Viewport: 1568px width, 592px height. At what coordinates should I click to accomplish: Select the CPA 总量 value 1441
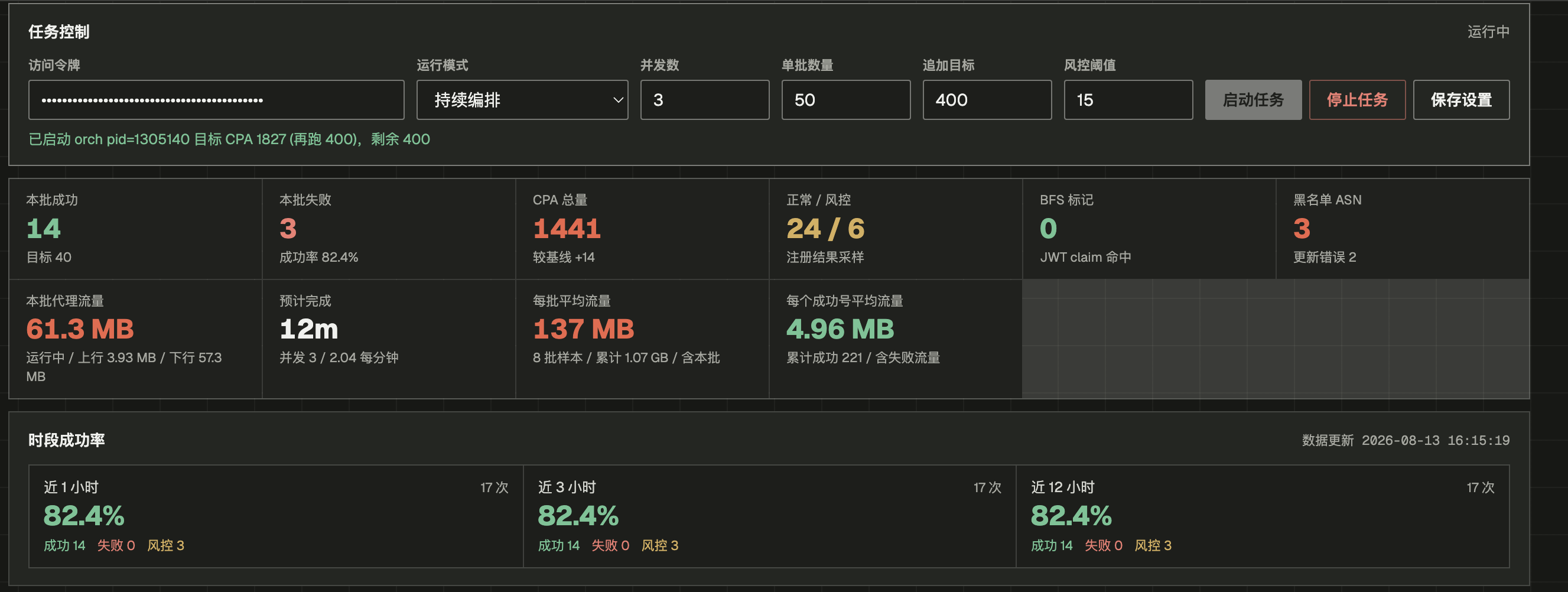567,229
